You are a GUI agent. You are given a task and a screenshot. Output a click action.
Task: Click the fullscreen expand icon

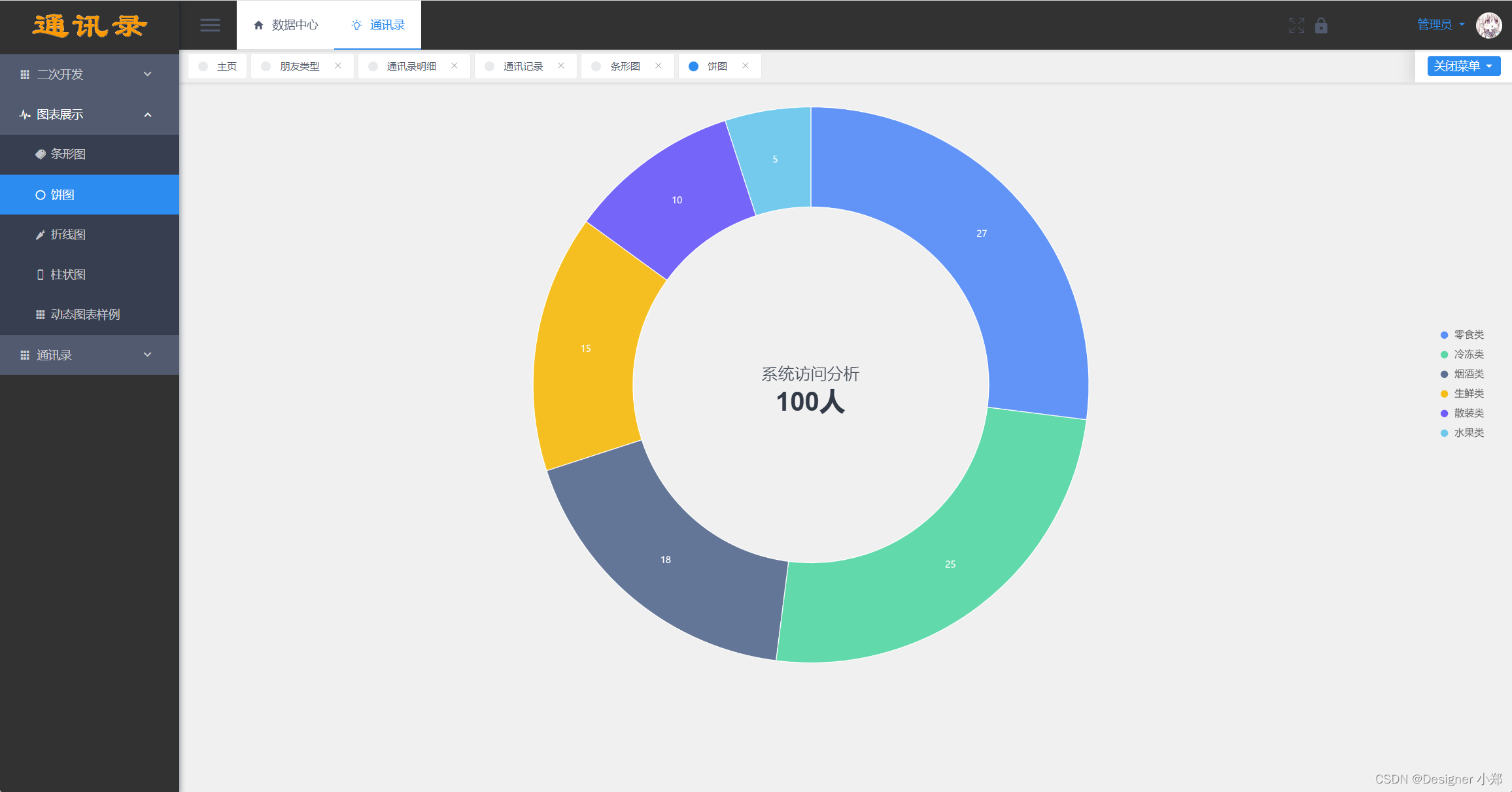click(x=1296, y=26)
